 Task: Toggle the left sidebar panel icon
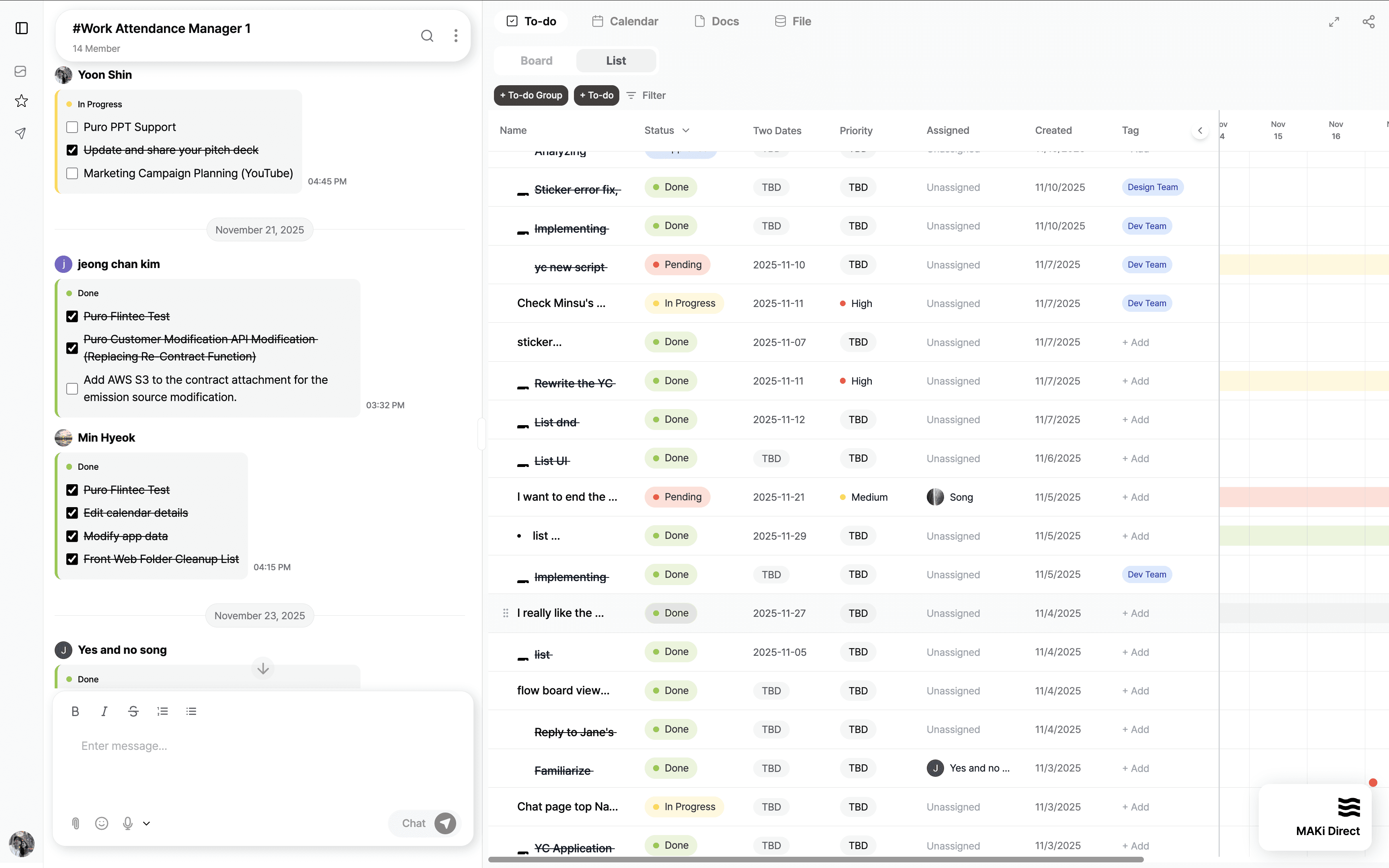tap(22, 28)
